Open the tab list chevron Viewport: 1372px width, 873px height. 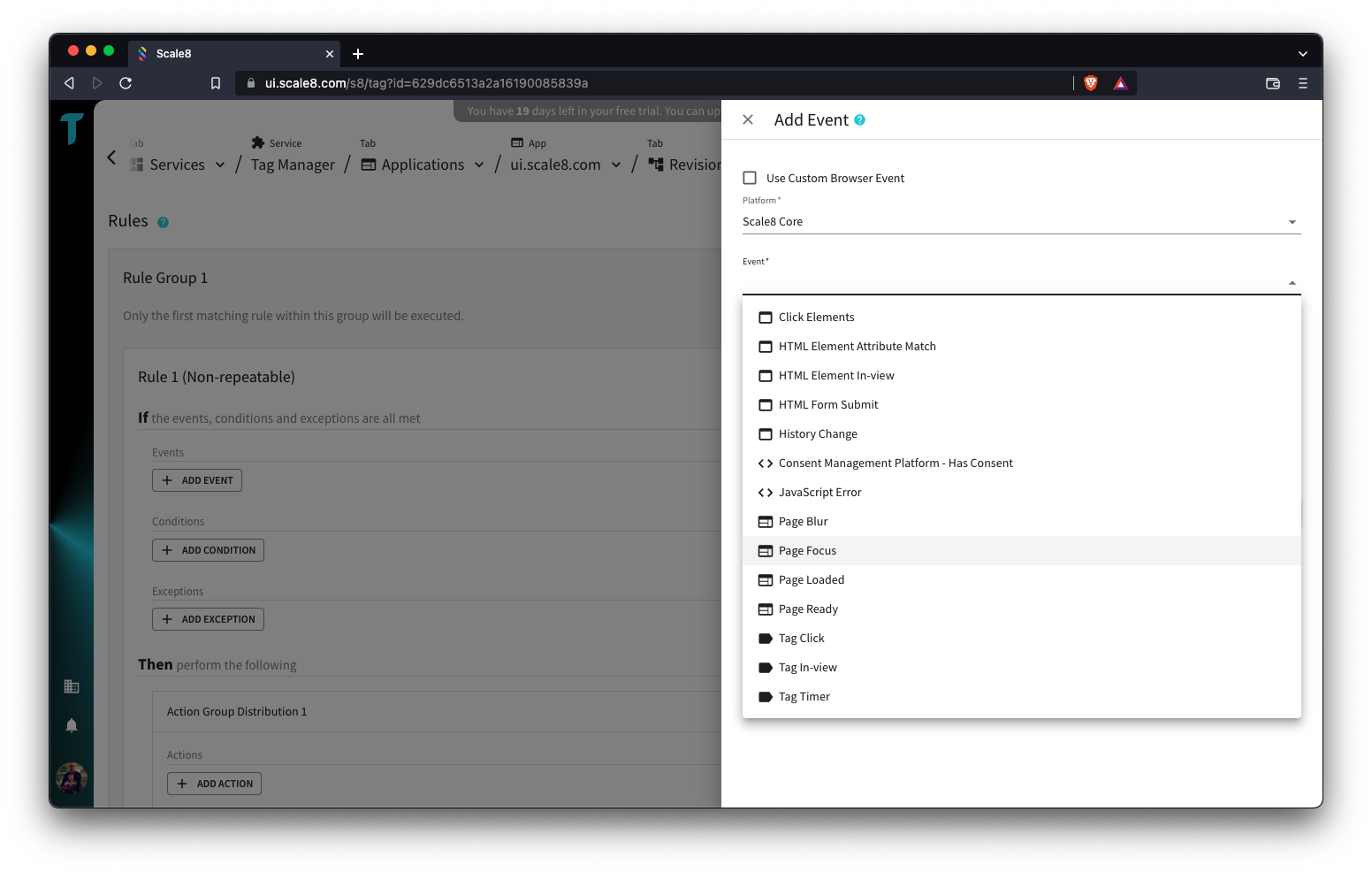tap(1303, 54)
